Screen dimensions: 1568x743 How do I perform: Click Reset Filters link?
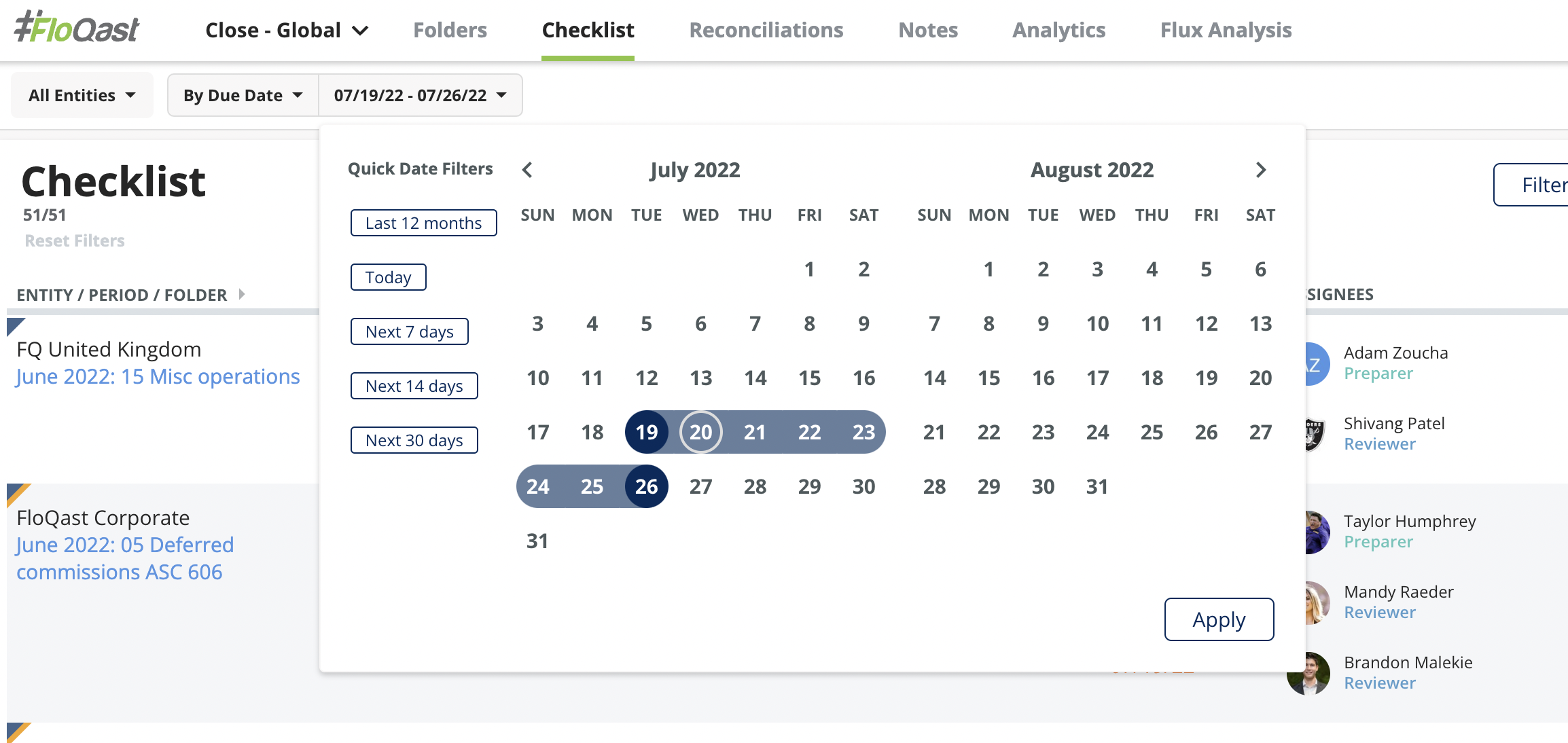[75, 240]
